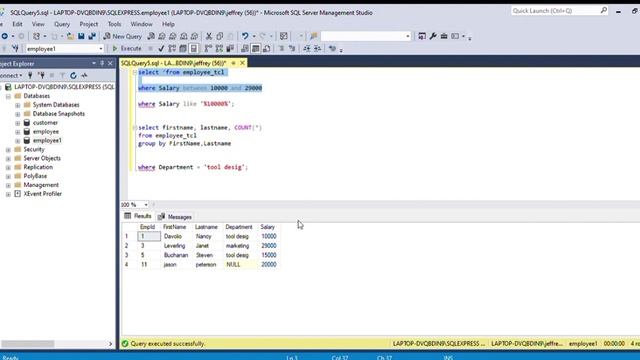Image resolution: width=640 pixels, height=360 pixels.
Task: Click the Quick Launch search magnifier icon
Action: pyautogui.click(x=604, y=11)
